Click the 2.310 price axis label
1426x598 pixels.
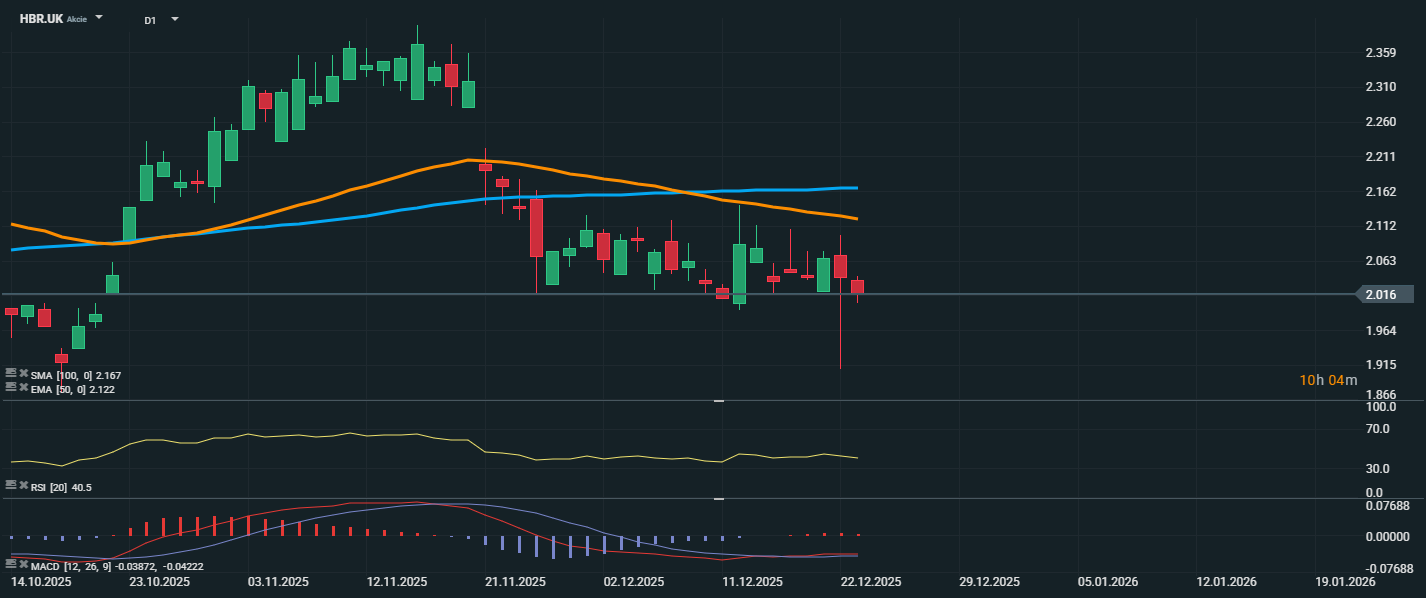tap(1380, 87)
